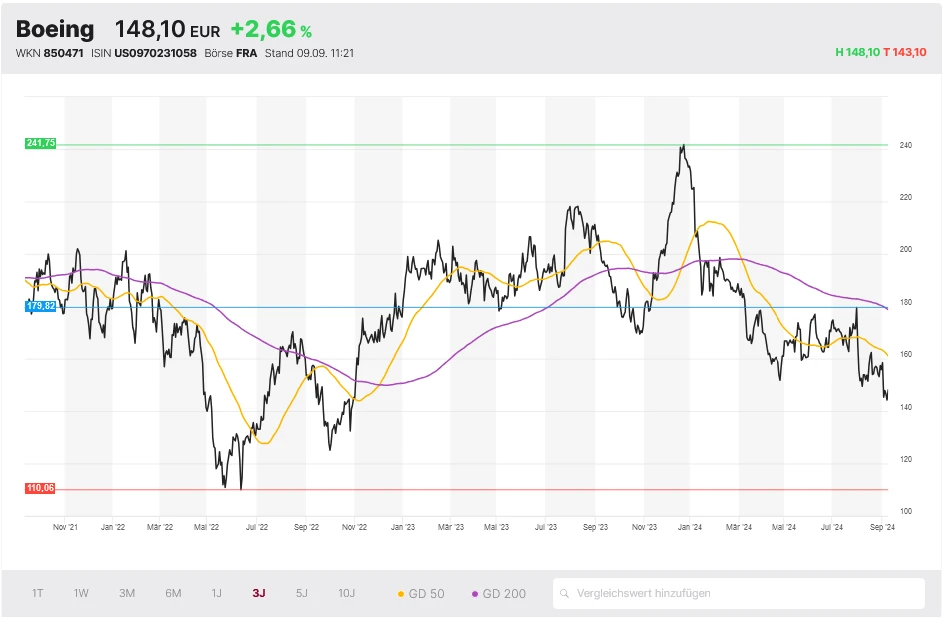The image size is (944, 628).
Task: Click the blue 179,82 price label
Action: [x=41, y=307]
